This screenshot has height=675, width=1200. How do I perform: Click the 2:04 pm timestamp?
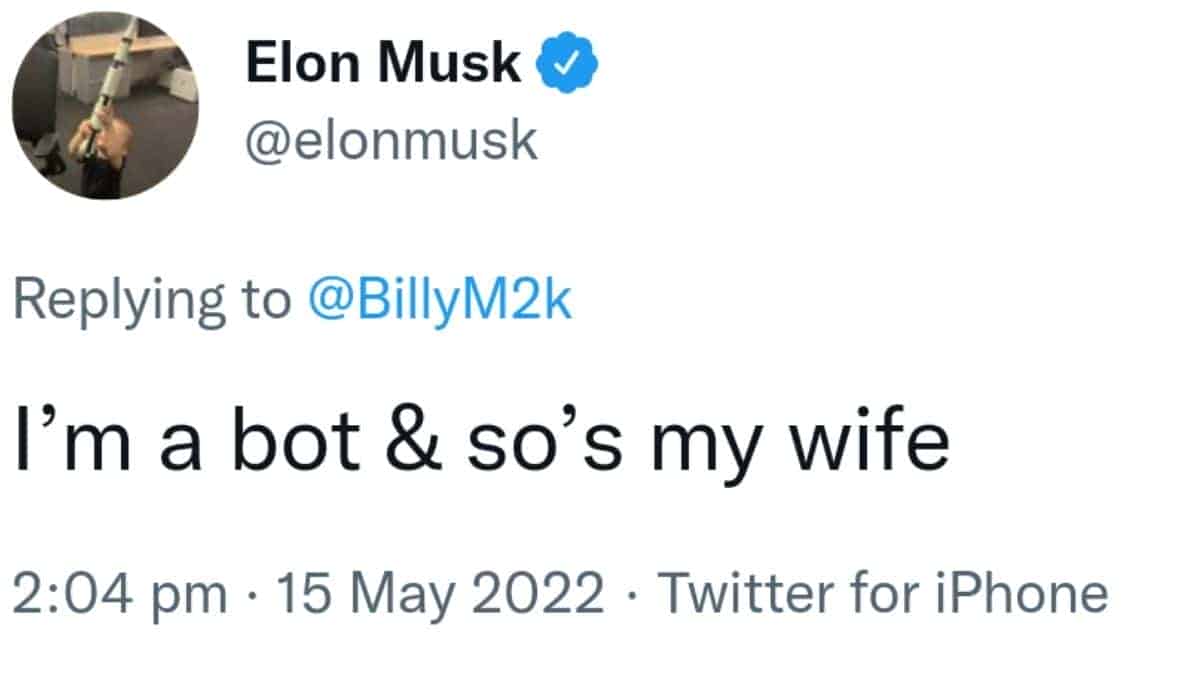[x=119, y=594]
